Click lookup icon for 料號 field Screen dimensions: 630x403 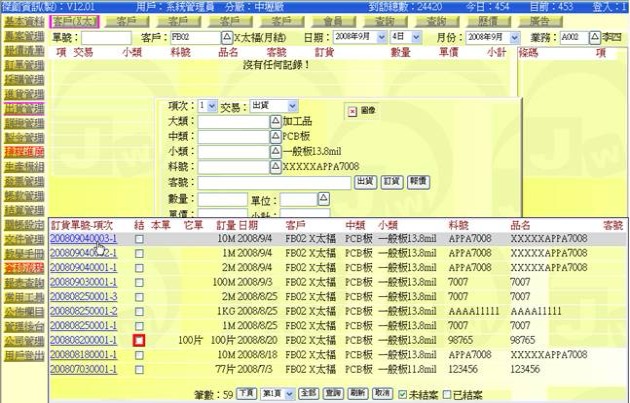276,166
